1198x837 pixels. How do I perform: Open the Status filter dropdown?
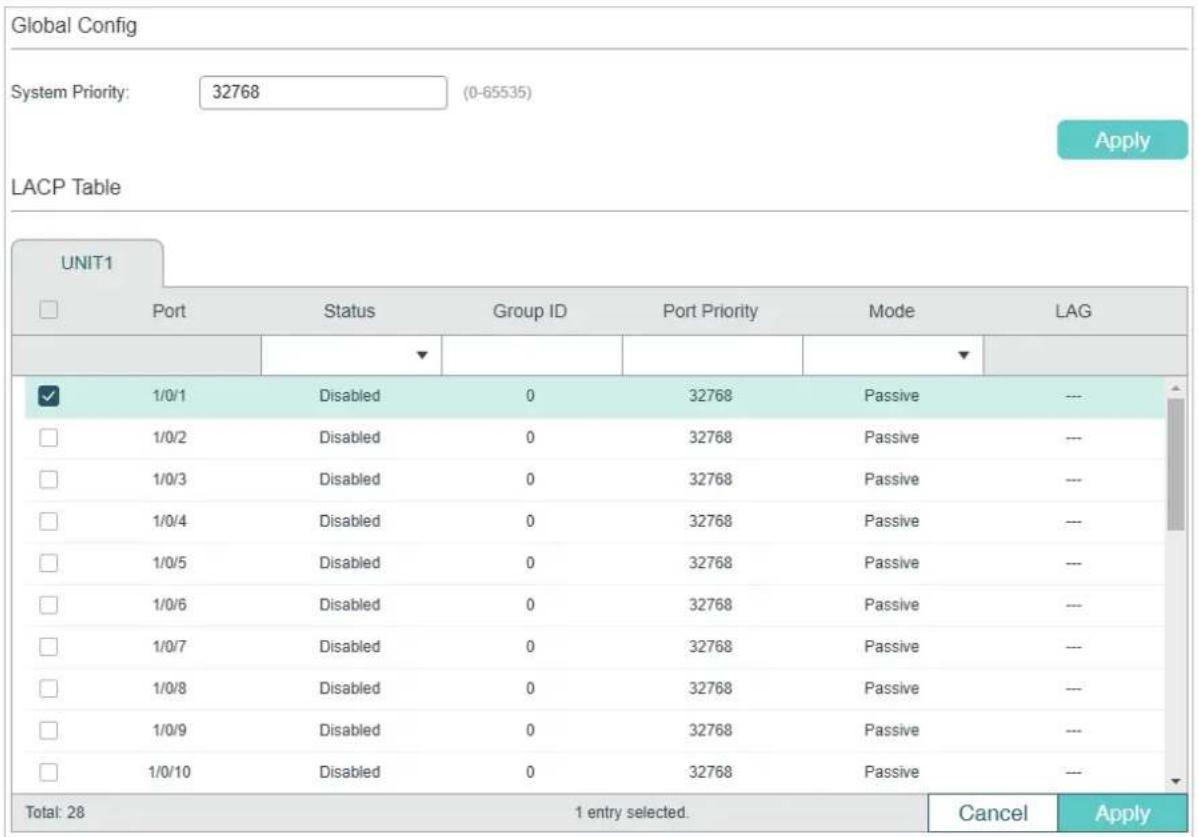click(x=351, y=355)
